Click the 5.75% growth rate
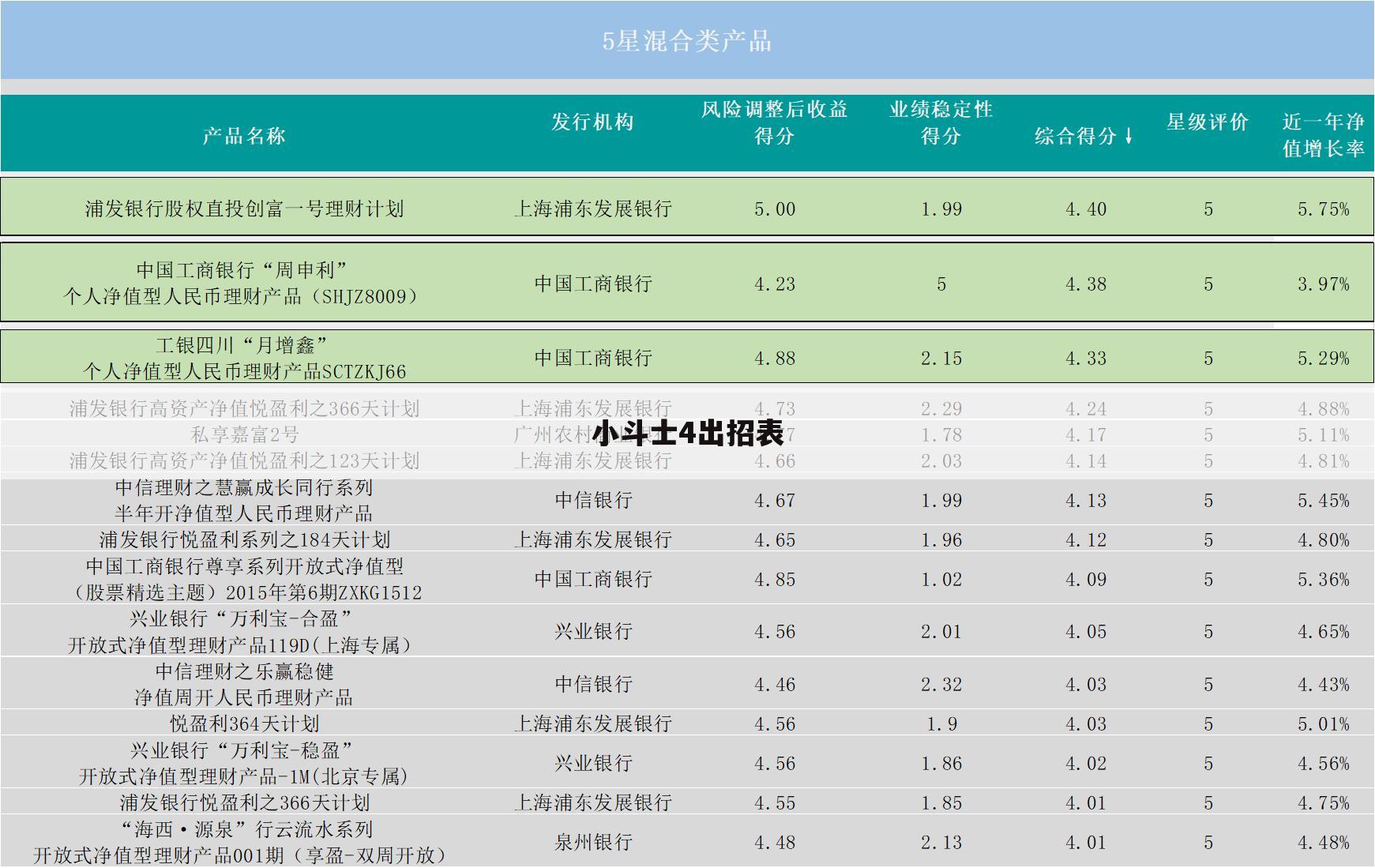The width and height of the screenshot is (1375, 868). point(1324,209)
